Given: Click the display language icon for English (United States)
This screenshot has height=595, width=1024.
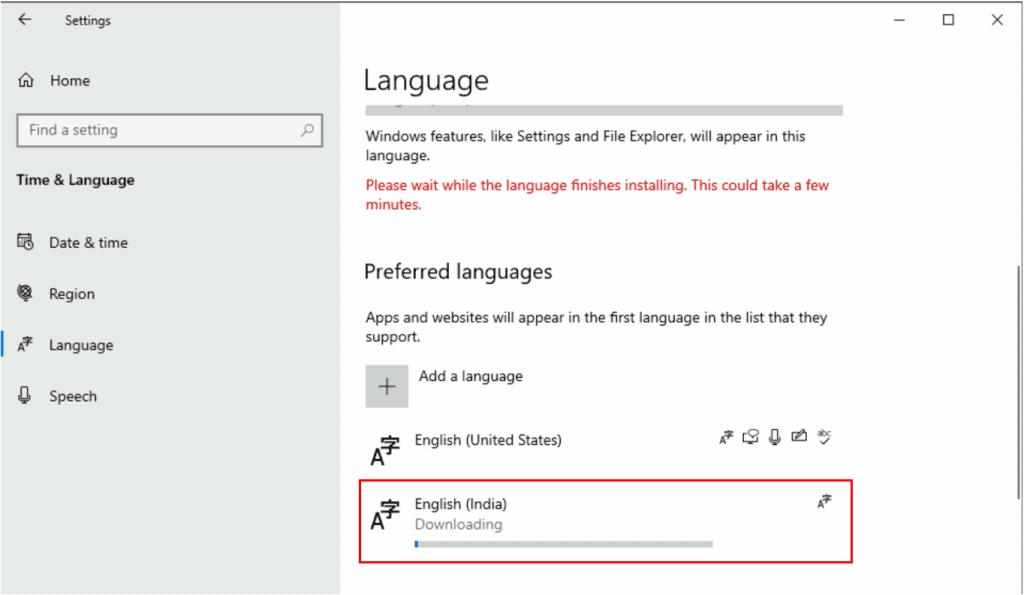Looking at the screenshot, I should pos(727,437).
